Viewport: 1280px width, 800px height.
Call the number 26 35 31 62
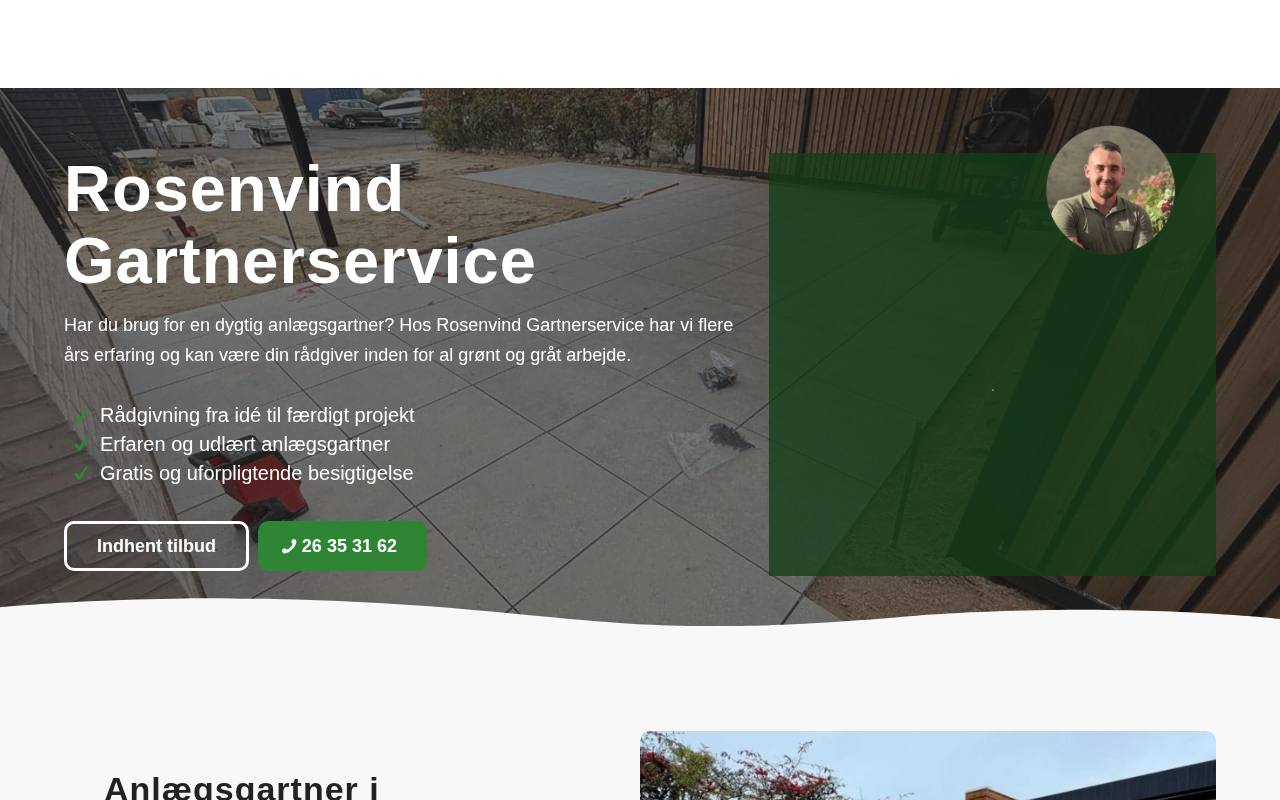pyautogui.click(x=343, y=546)
